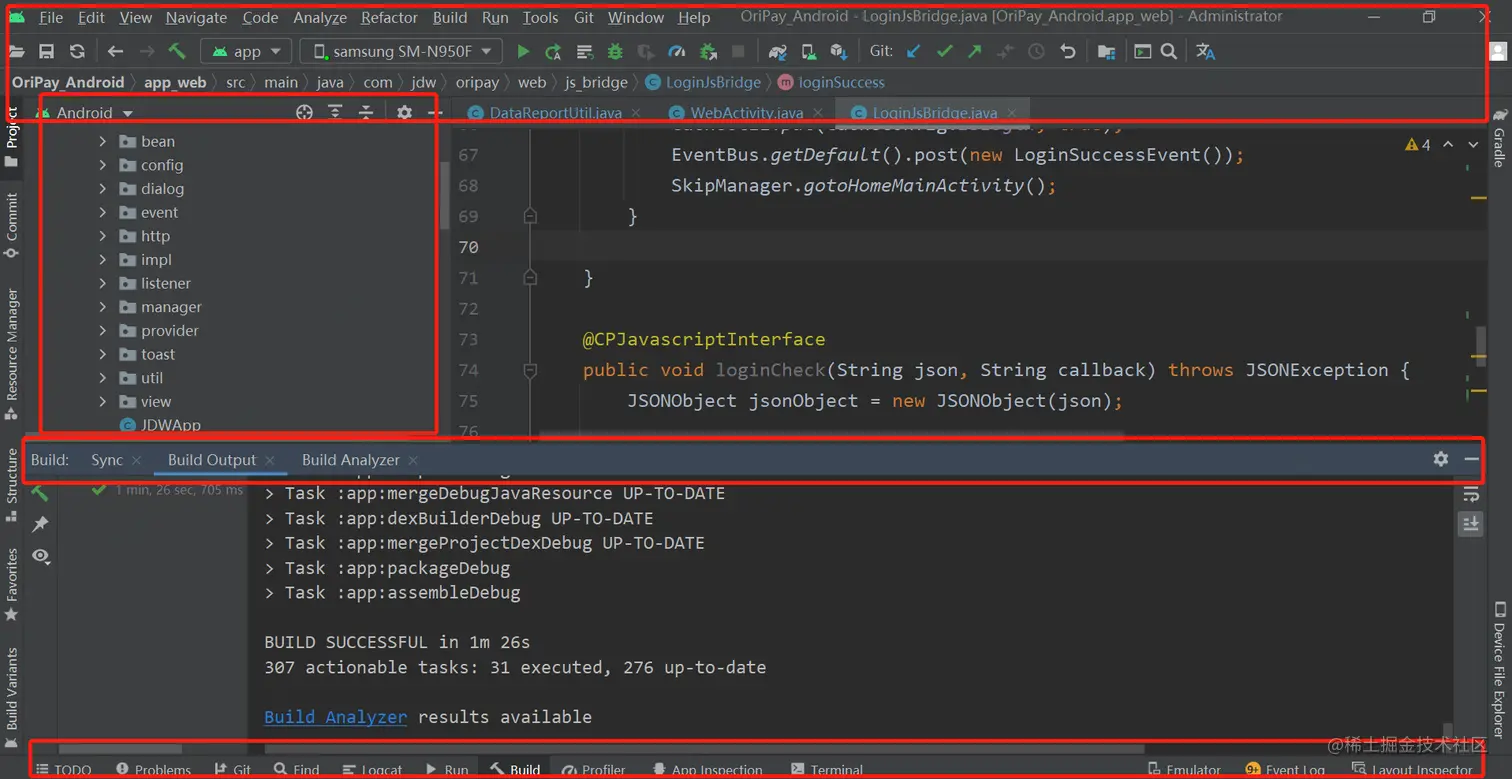Open the Profiler tool window button
The image size is (1512, 779).
click(x=594, y=769)
